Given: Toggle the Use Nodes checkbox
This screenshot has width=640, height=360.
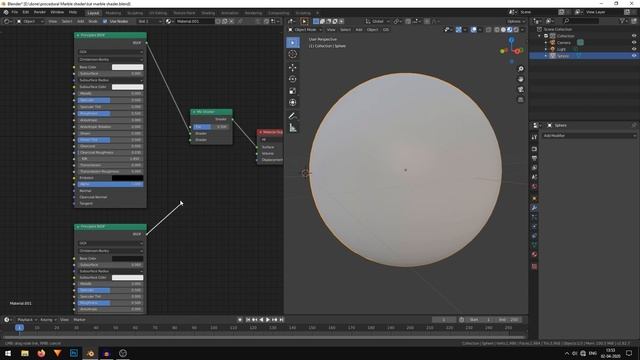Looking at the screenshot, I should point(105,21).
